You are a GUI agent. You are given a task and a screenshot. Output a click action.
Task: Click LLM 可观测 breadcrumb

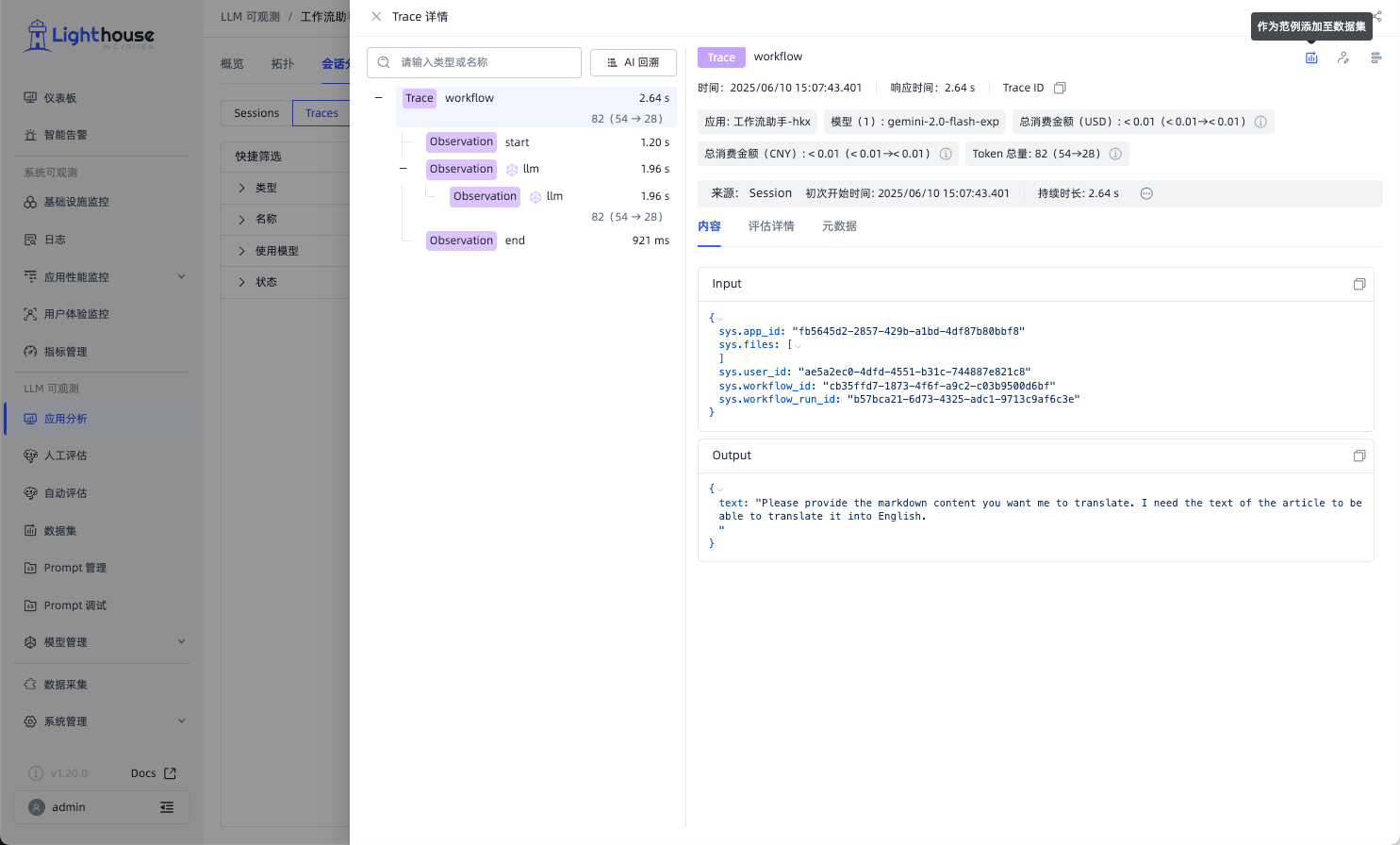(x=250, y=17)
